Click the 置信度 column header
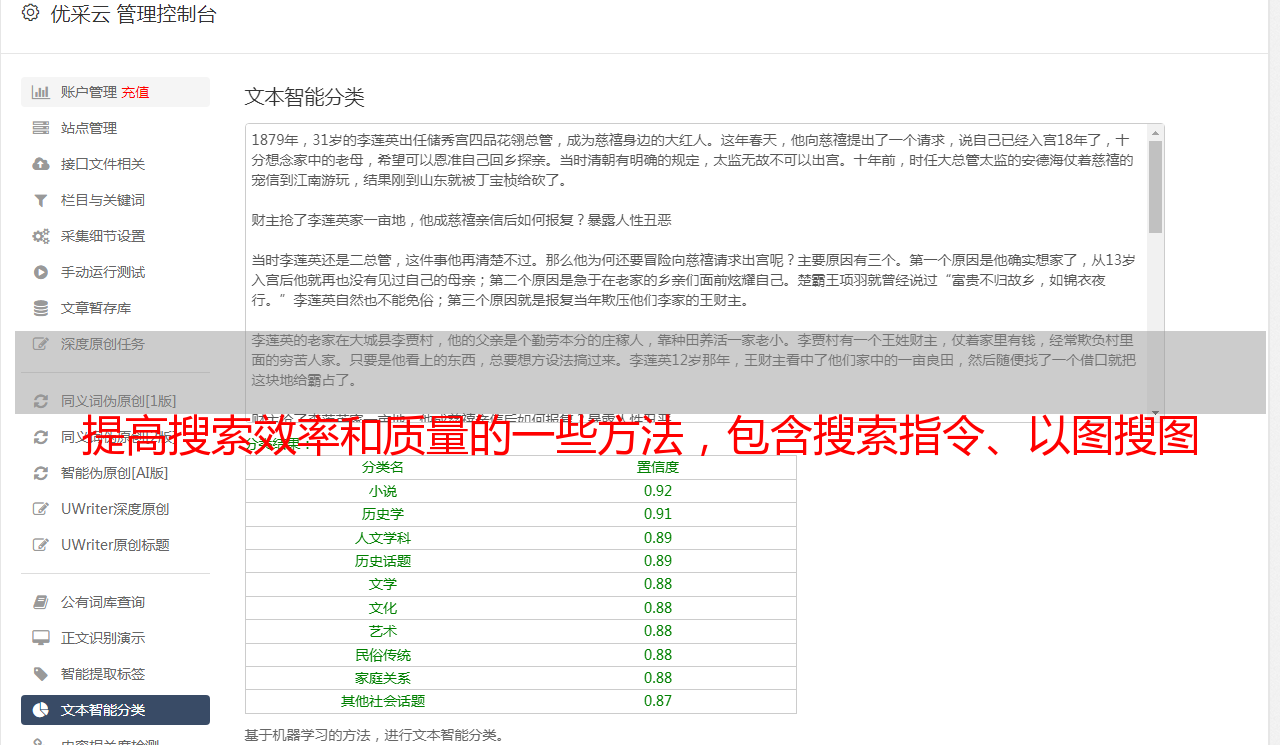 coord(658,467)
